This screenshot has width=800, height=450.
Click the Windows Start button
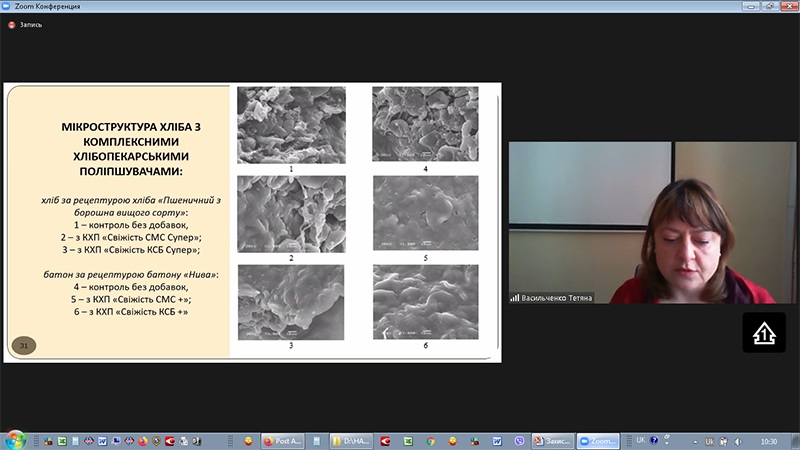(x=14, y=439)
